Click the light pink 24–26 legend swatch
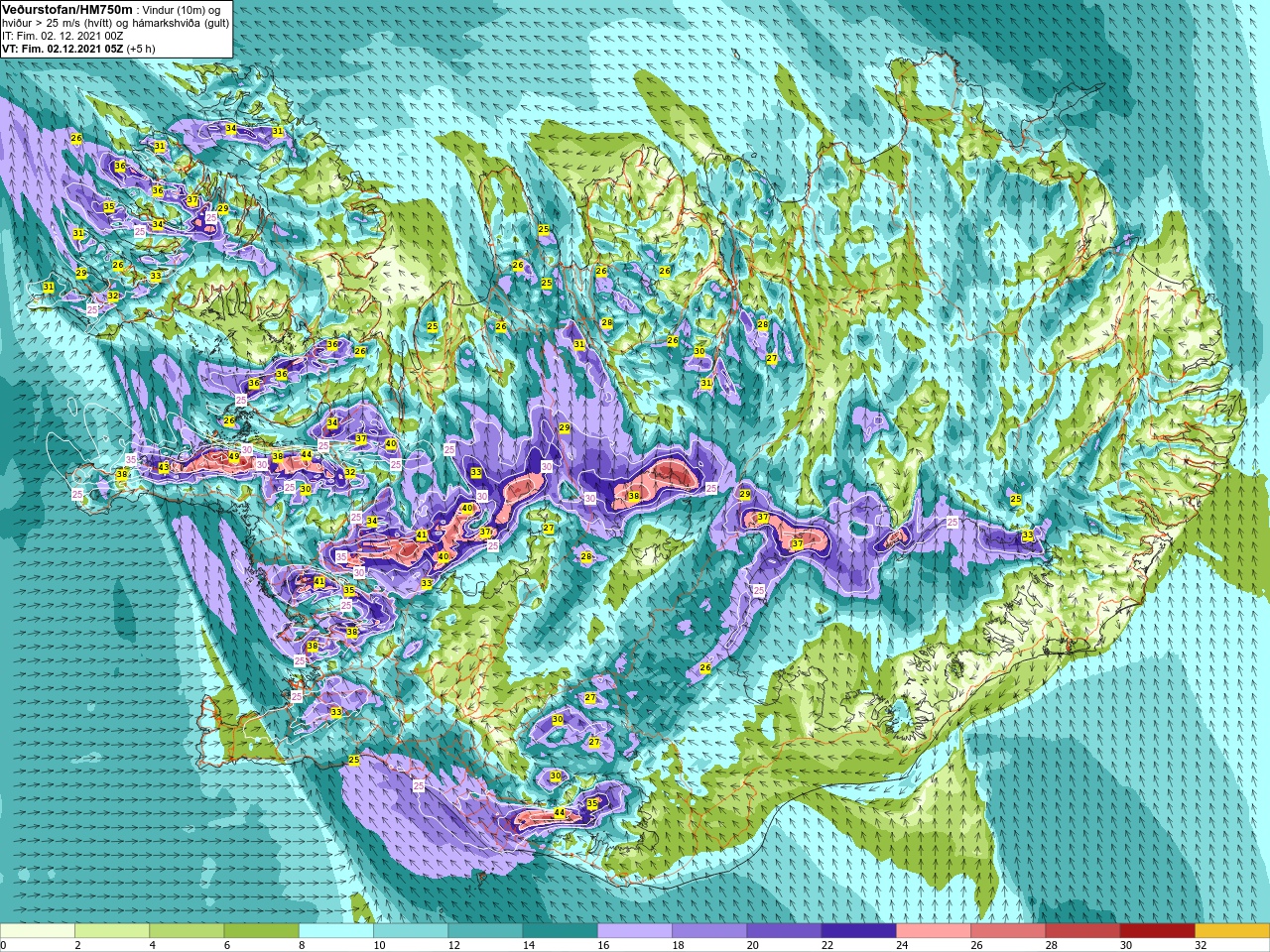The height and width of the screenshot is (952, 1270). [934, 931]
